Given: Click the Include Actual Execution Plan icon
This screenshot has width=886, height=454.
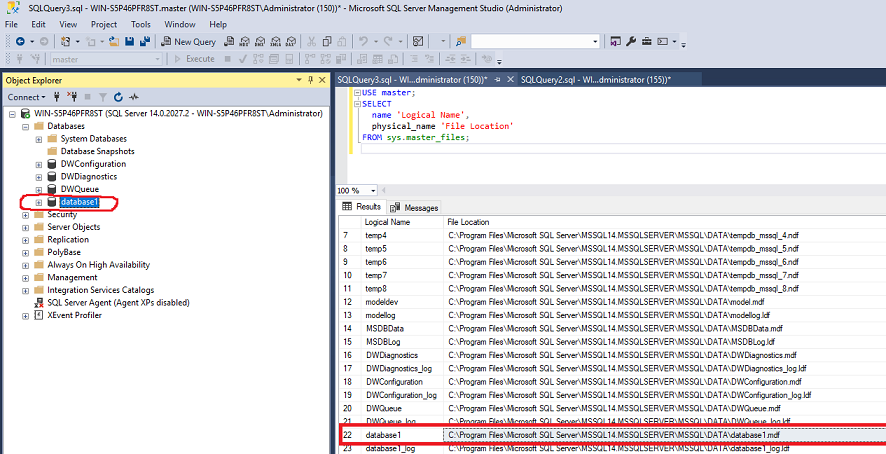Looking at the screenshot, I should pyautogui.click(x=310, y=59).
